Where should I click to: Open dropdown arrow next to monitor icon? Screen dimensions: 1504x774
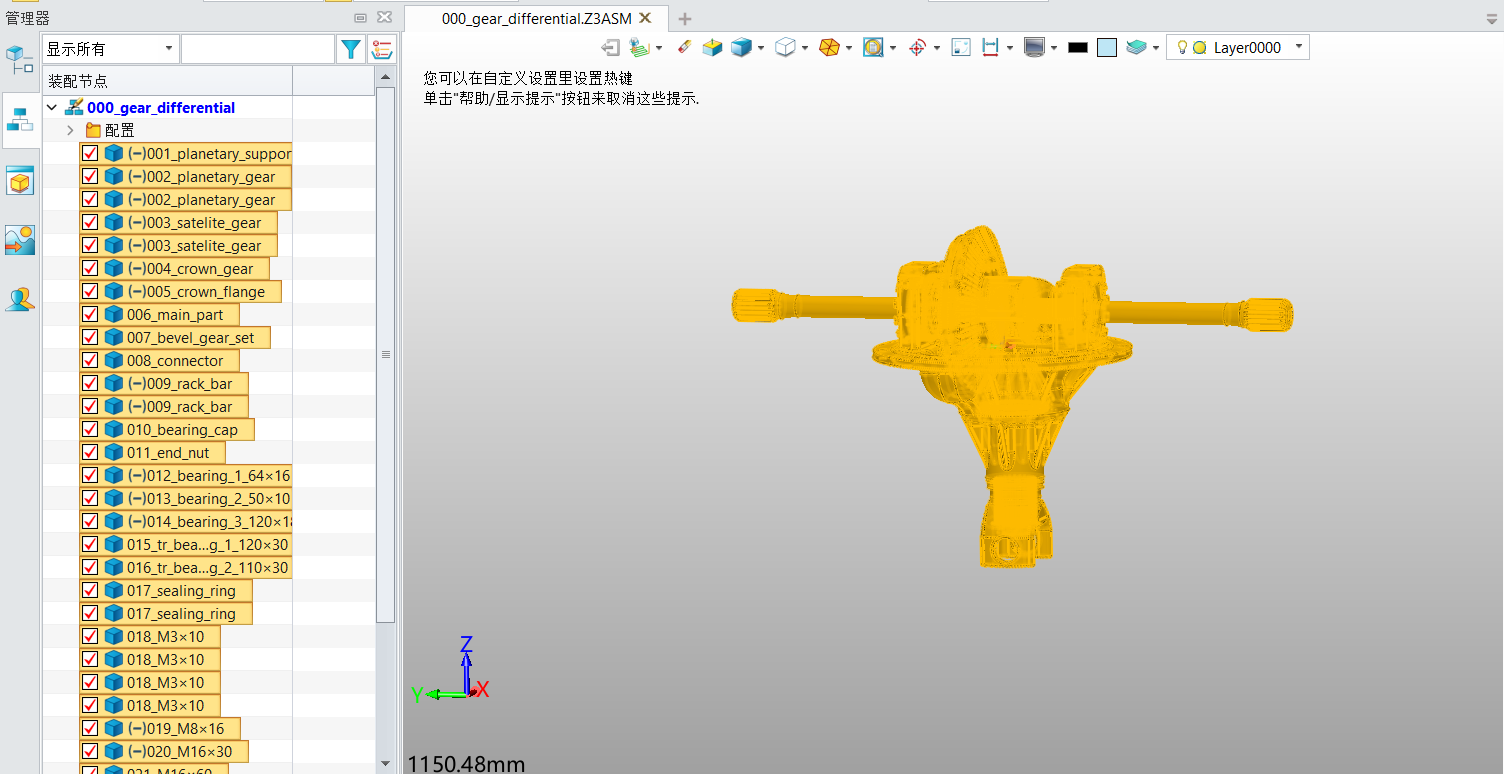pyautogui.click(x=1054, y=48)
